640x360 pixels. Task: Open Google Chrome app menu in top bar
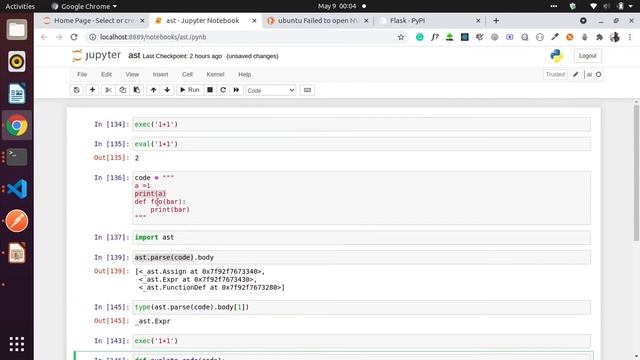pyautogui.click(x=84, y=6)
